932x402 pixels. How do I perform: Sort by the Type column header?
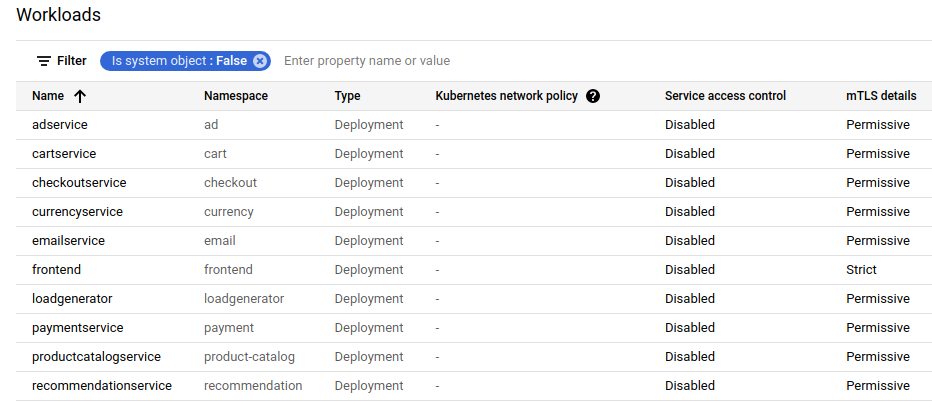pos(347,96)
